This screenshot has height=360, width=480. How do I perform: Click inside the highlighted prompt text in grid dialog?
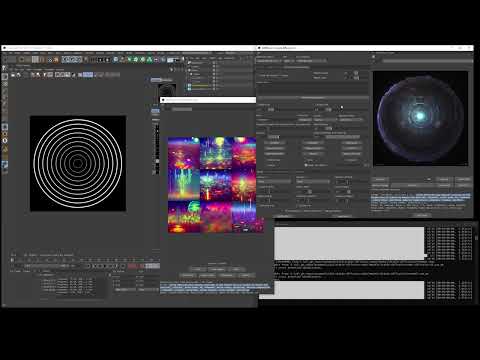click(215, 288)
